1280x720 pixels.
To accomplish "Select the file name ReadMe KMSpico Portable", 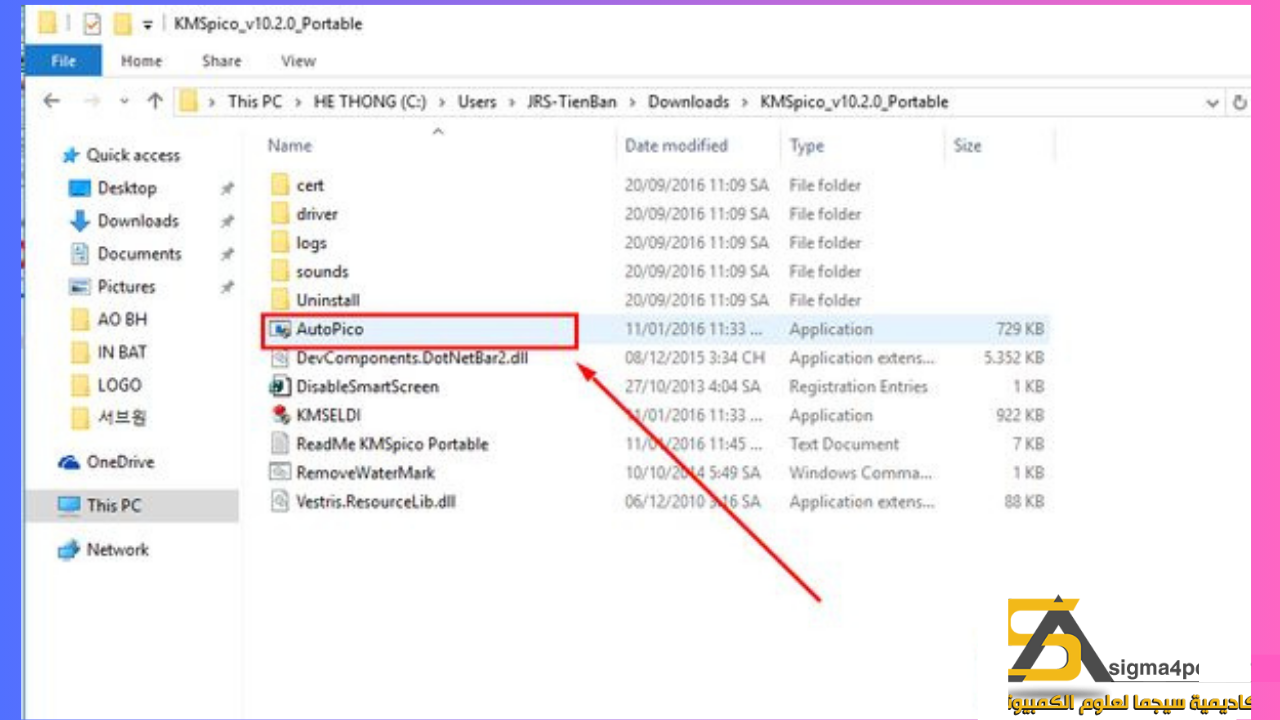I will point(392,444).
